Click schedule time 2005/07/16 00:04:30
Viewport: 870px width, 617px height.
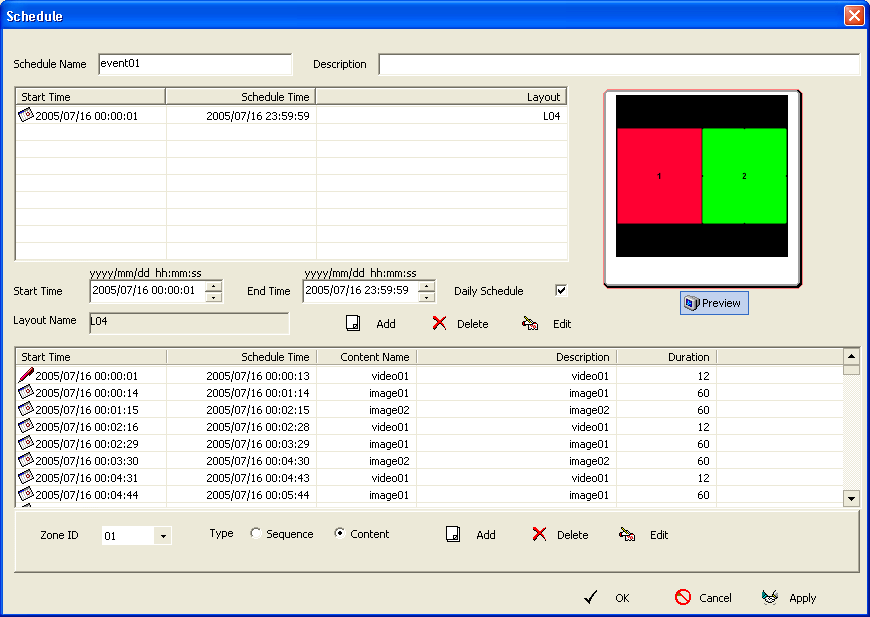tap(257, 461)
